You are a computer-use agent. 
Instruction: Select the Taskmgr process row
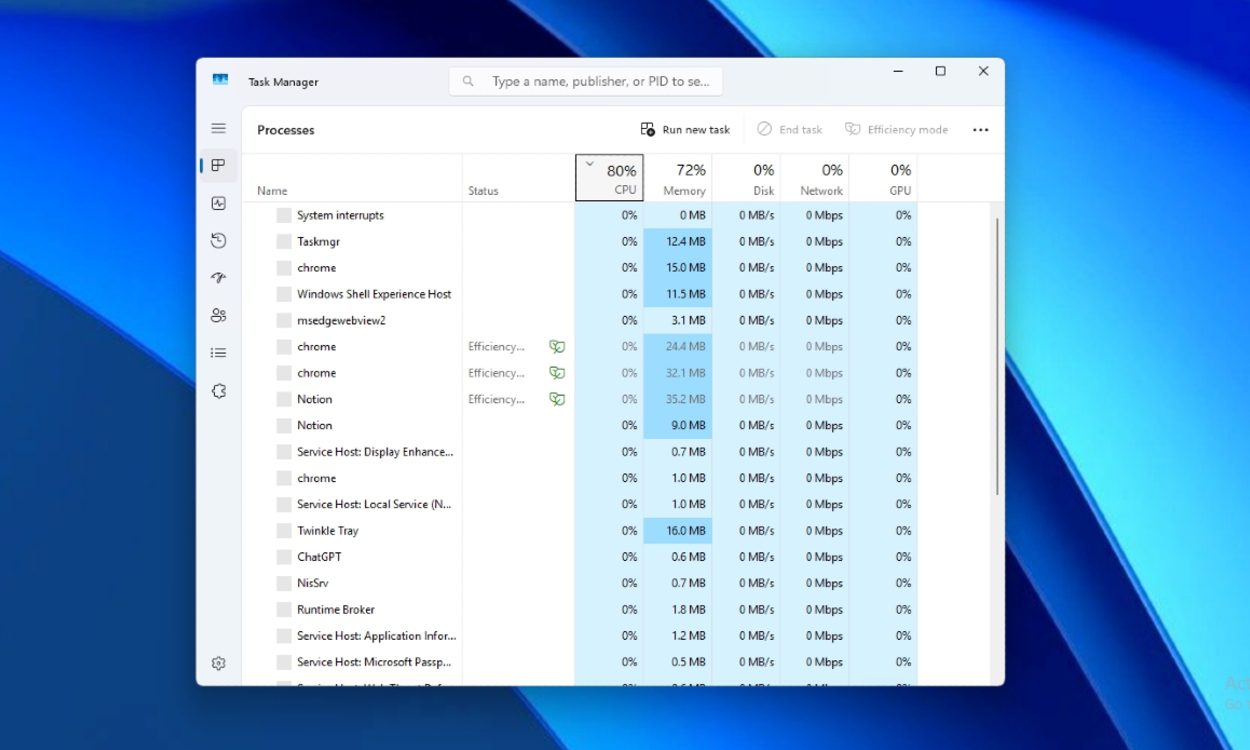[580, 241]
